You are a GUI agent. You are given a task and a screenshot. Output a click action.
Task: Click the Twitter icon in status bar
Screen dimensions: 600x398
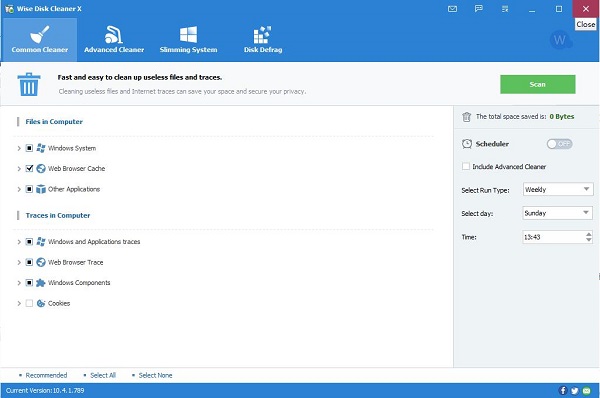pyautogui.click(x=575, y=390)
